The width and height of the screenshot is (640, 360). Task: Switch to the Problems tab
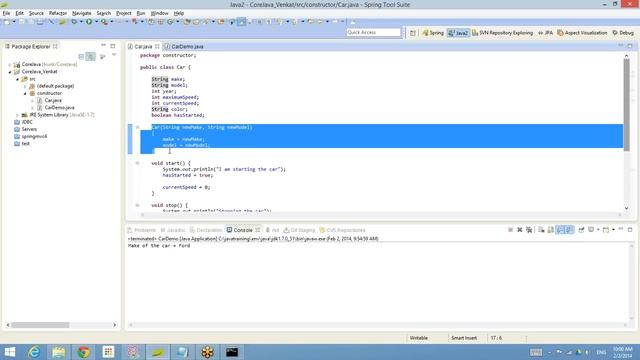(x=142, y=230)
